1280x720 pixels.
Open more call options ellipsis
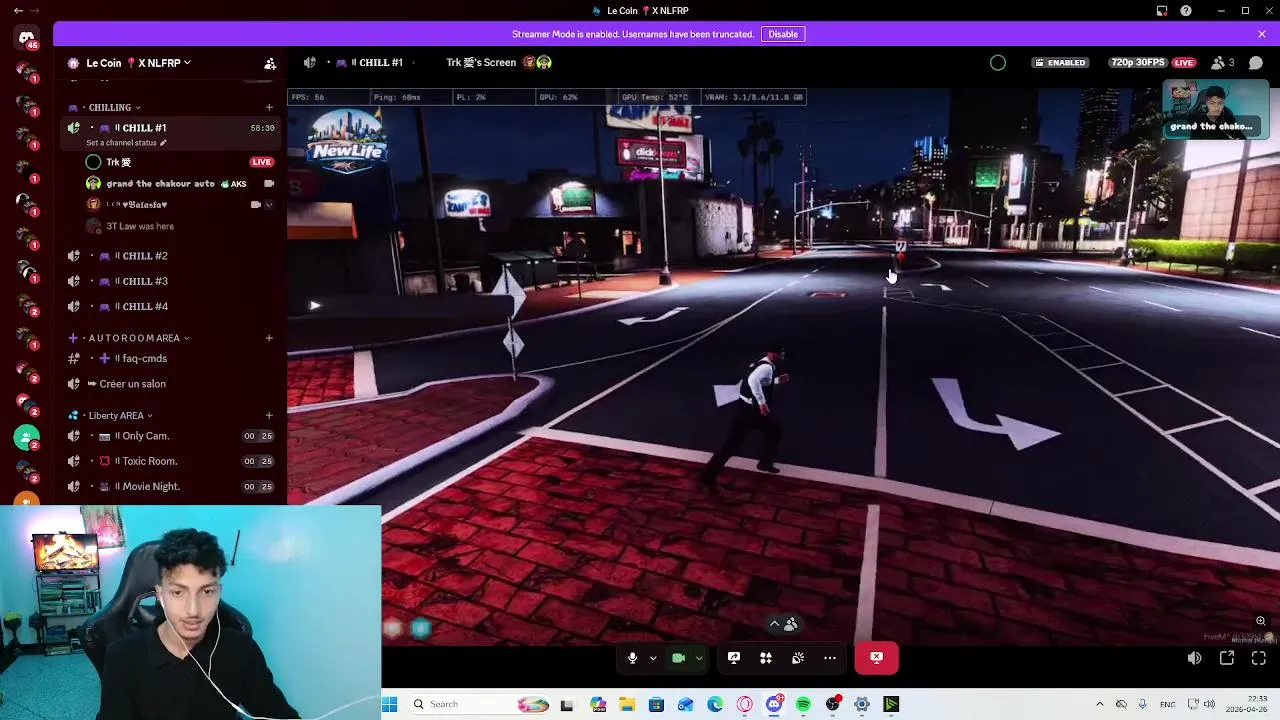(x=830, y=658)
